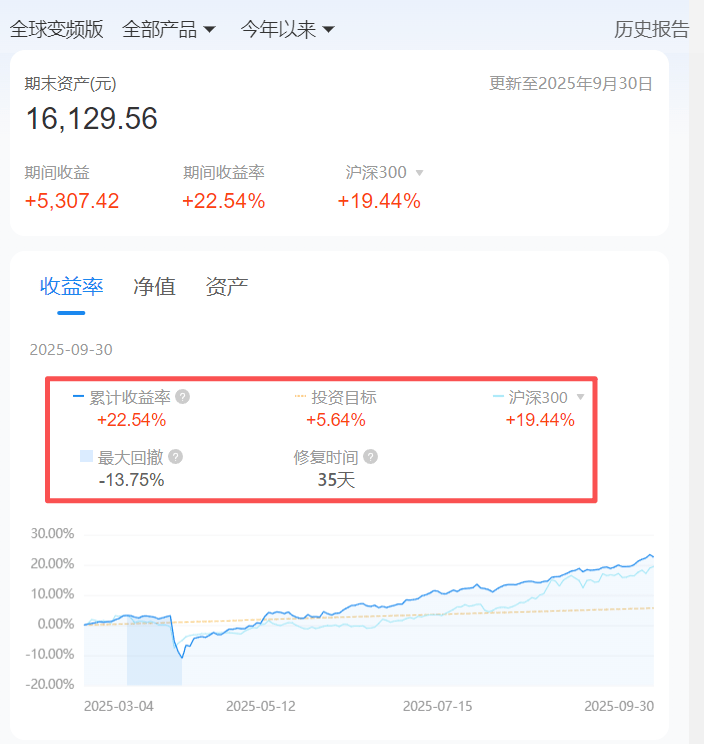Viewport: 704px width, 744px height.
Task: Switch to the 资产 tab
Action: (x=226, y=287)
